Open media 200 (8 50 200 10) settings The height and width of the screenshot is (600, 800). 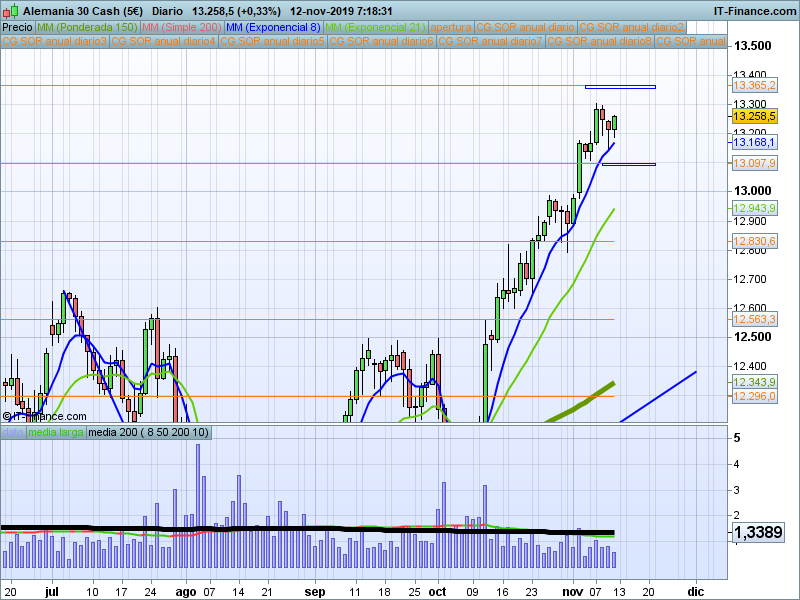[x=148, y=433]
